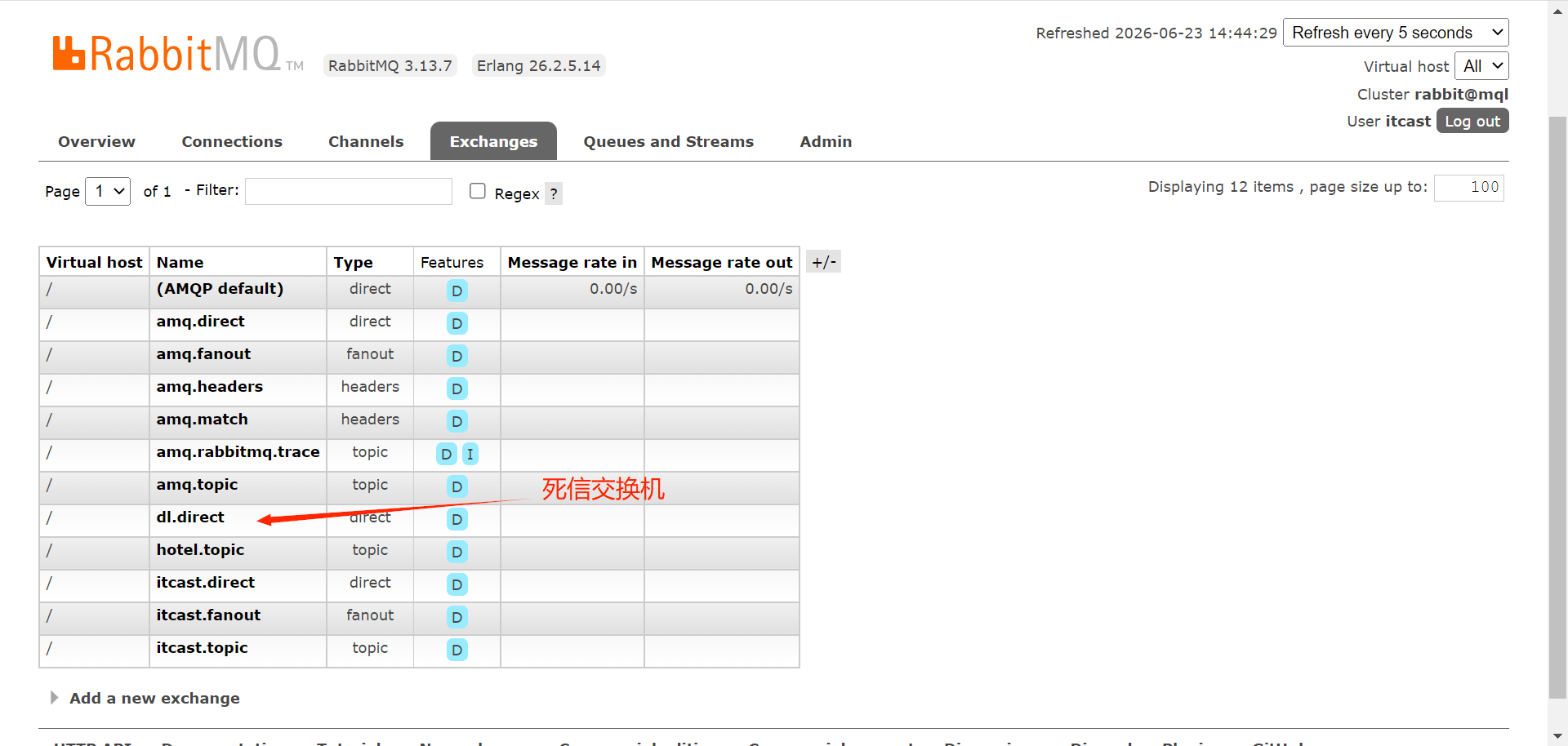Click the D feature badge for amq.topic
Viewport: 1568px width, 746px height.
click(x=457, y=486)
